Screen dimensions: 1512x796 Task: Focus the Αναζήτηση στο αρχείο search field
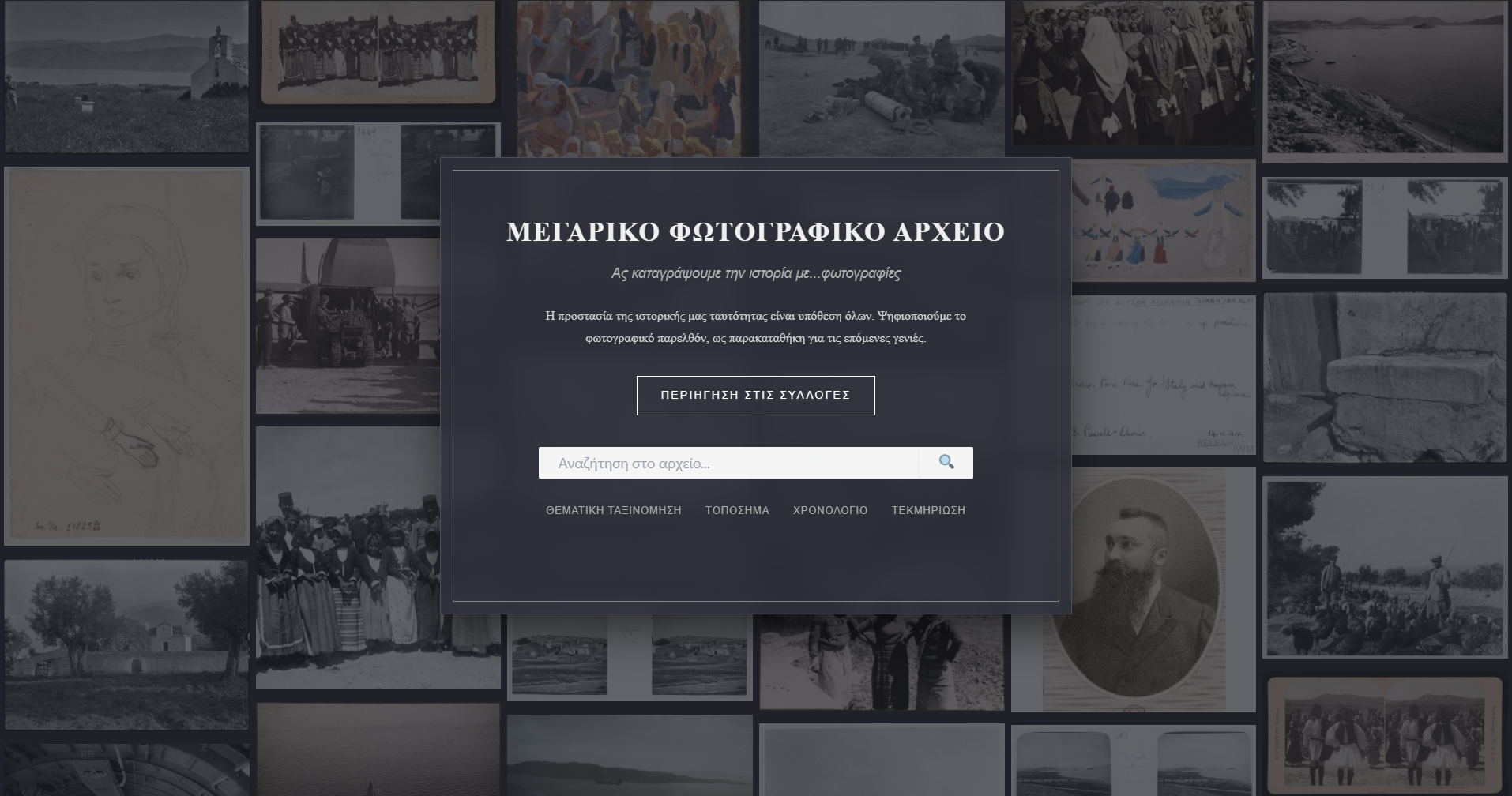[729, 463]
